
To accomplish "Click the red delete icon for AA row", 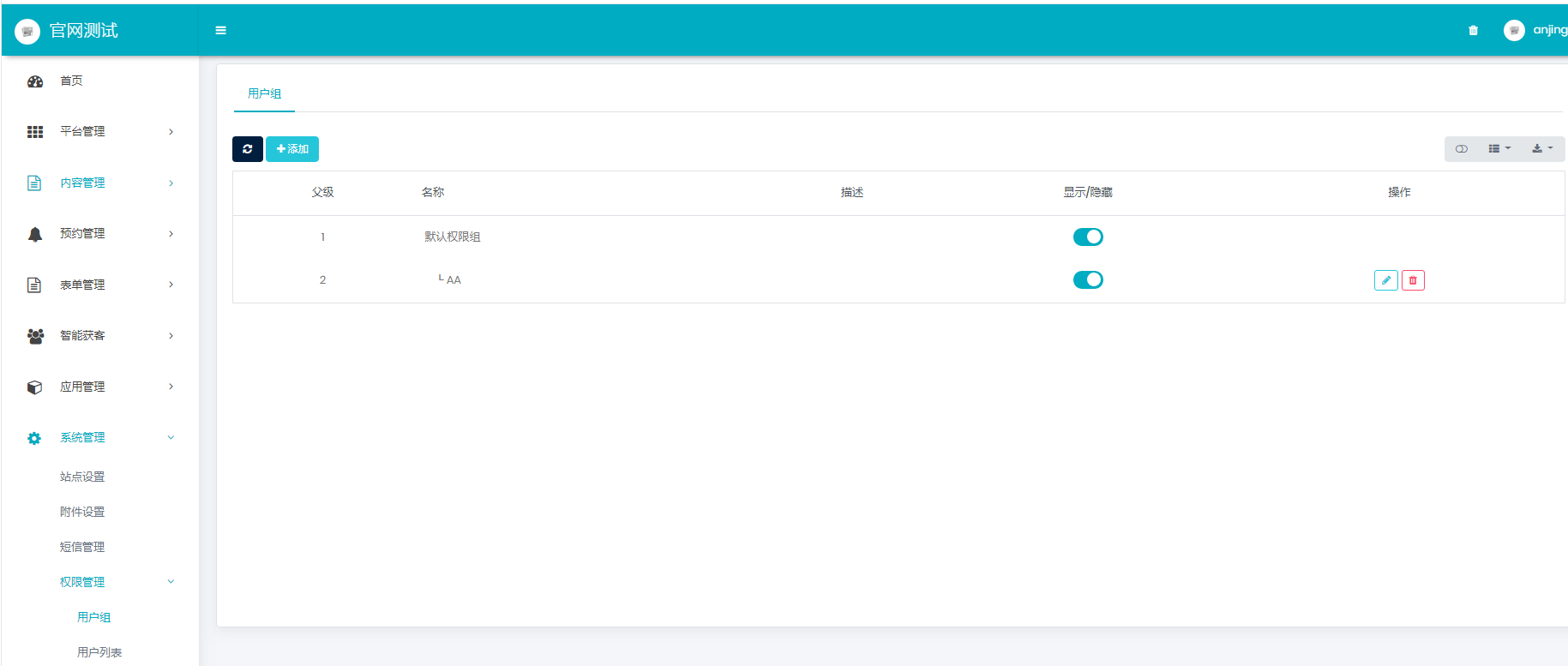I will 1413,280.
